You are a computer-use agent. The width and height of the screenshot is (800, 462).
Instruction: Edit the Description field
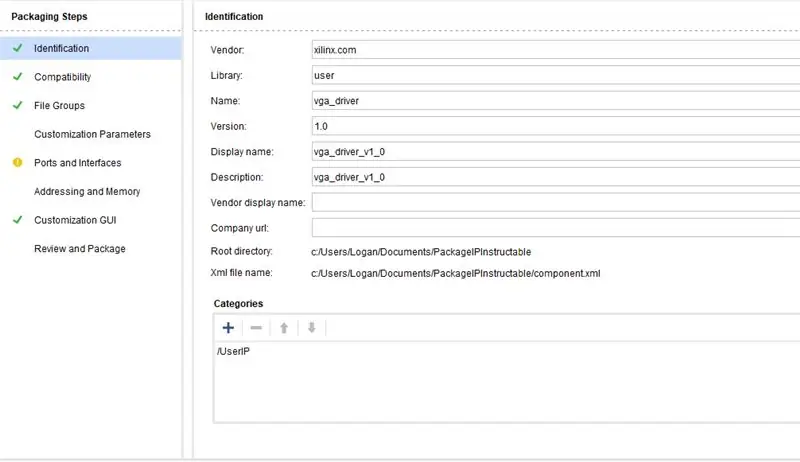[x=556, y=177]
